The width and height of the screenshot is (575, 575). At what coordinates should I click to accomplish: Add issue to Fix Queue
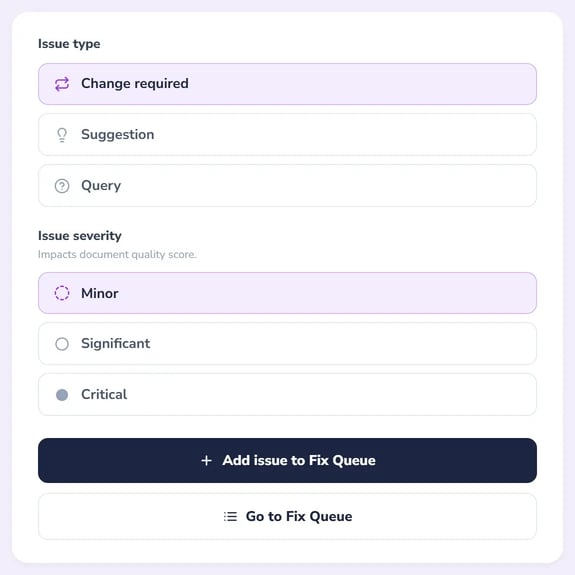point(288,460)
